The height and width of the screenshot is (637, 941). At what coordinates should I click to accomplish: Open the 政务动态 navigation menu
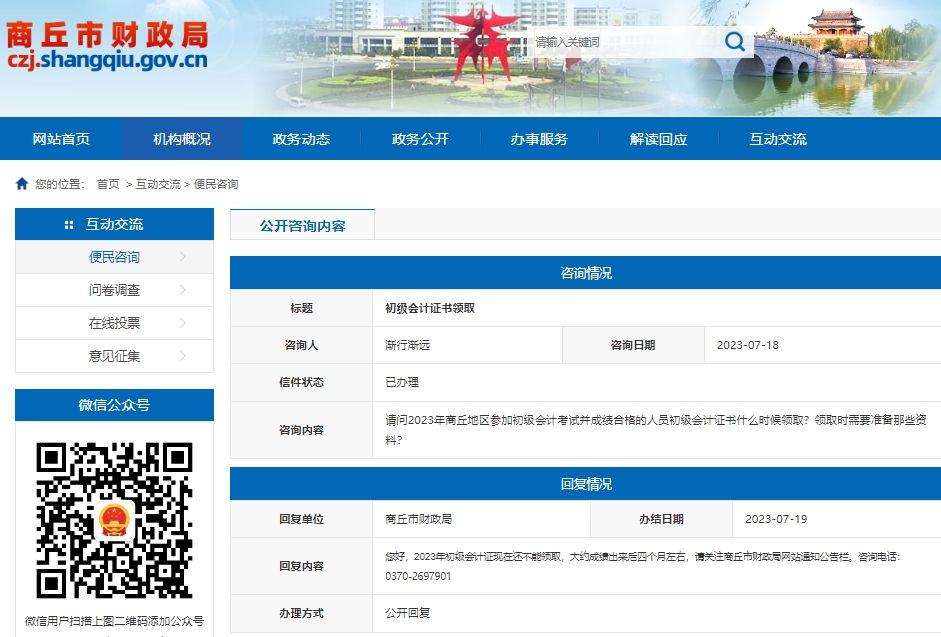pos(302,139)
